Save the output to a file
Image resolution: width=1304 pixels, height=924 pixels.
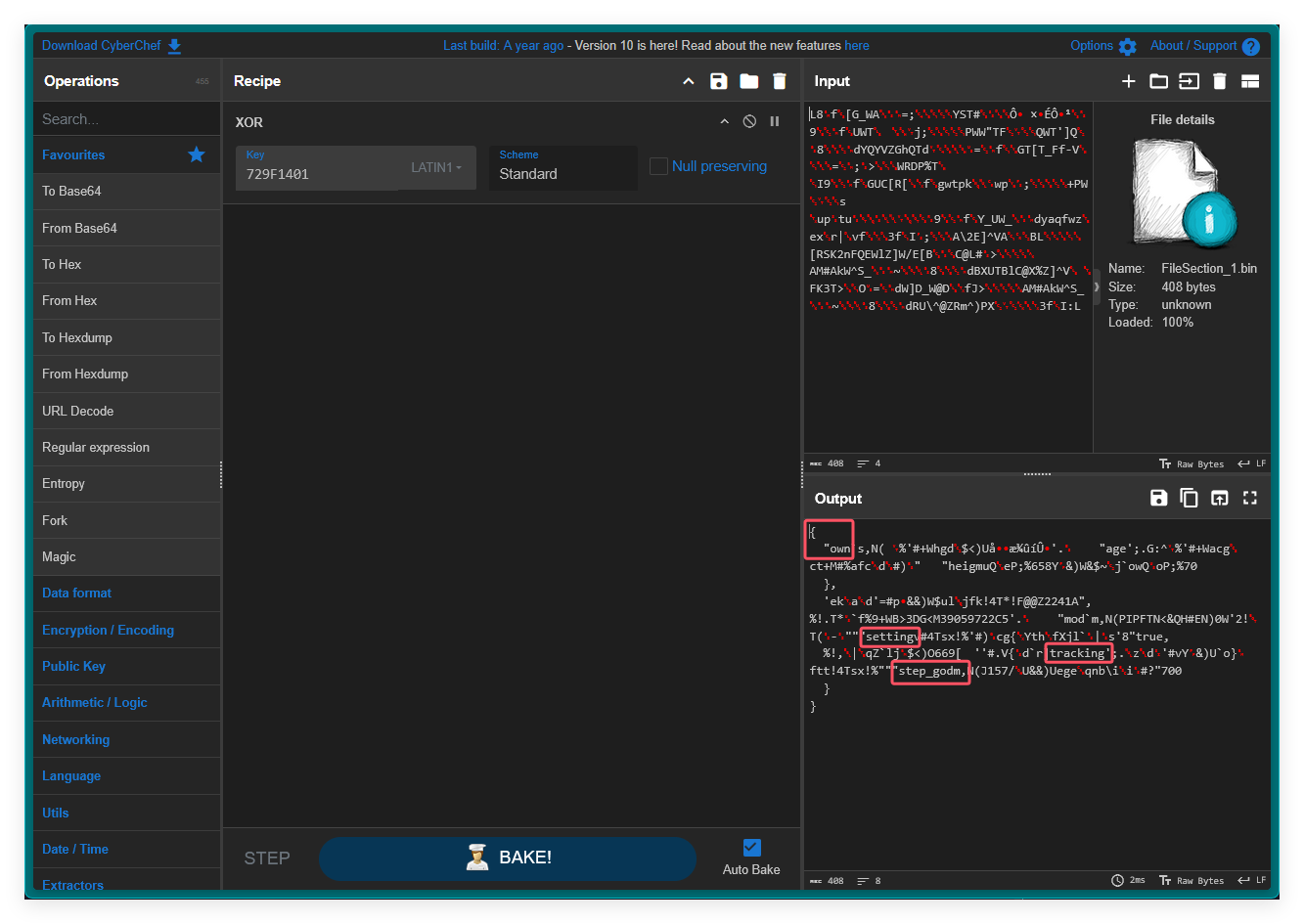tap(1159, 498)
